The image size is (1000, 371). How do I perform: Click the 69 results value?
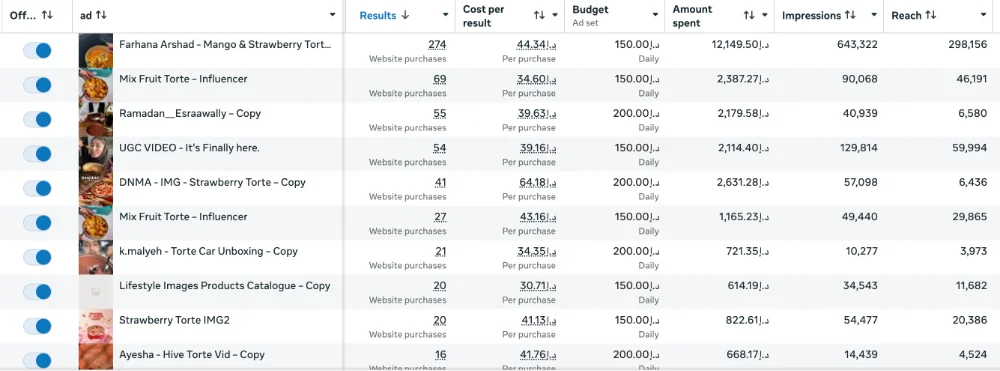pos(440,79)
